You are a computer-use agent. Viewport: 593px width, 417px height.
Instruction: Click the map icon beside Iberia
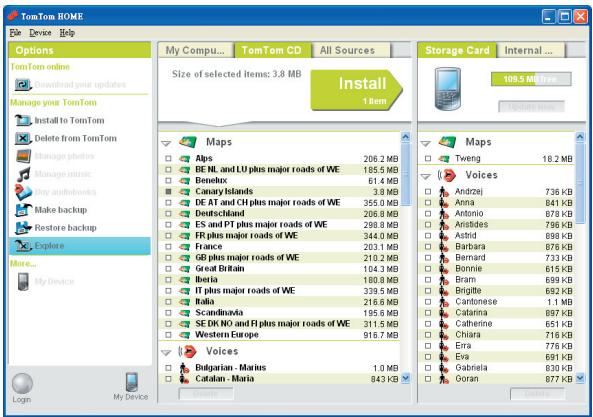pos(185,280)
